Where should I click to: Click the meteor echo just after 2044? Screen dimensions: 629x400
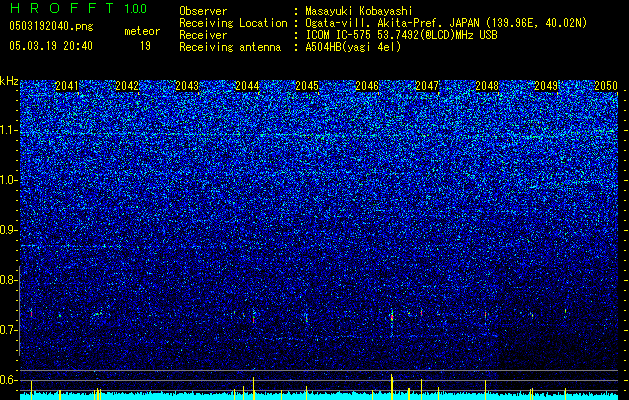(254, 319)
